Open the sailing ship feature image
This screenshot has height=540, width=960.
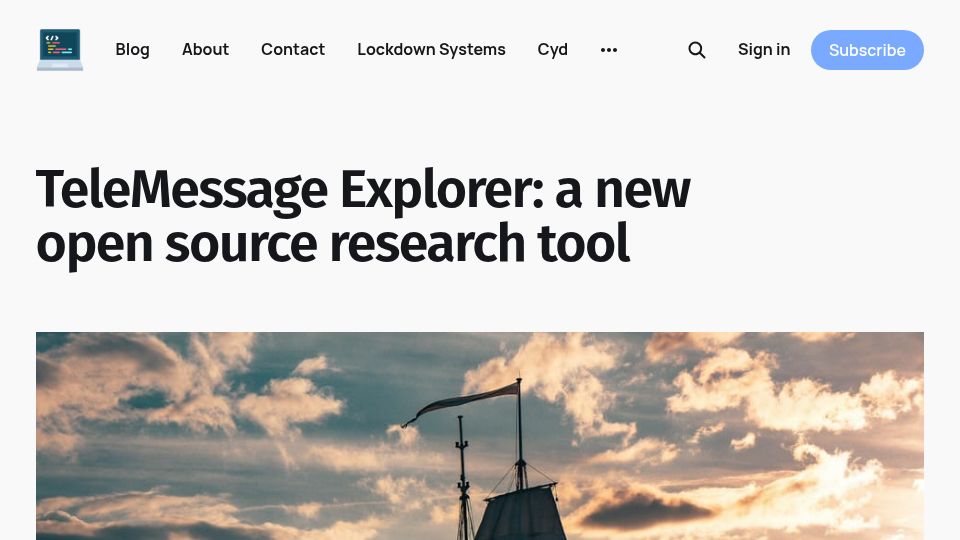coord(480,436)
